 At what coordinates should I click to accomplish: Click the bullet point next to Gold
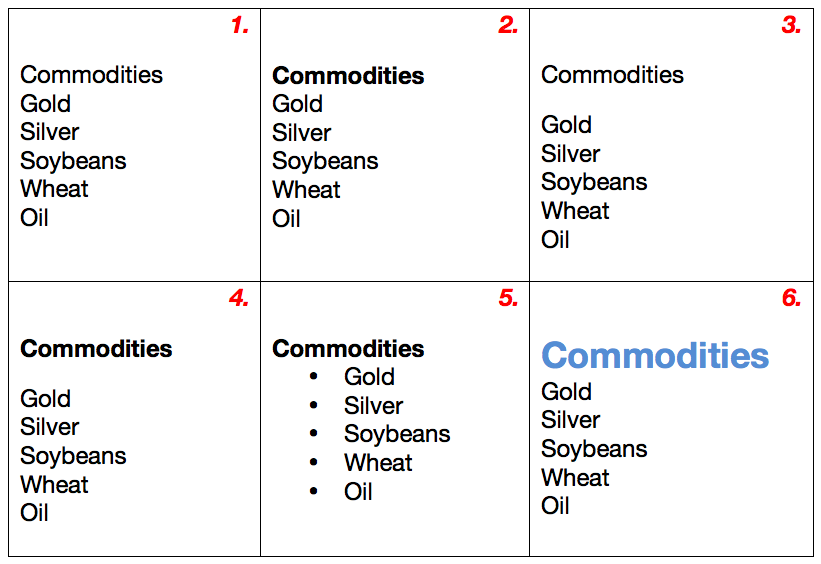(x=314, y=377)
